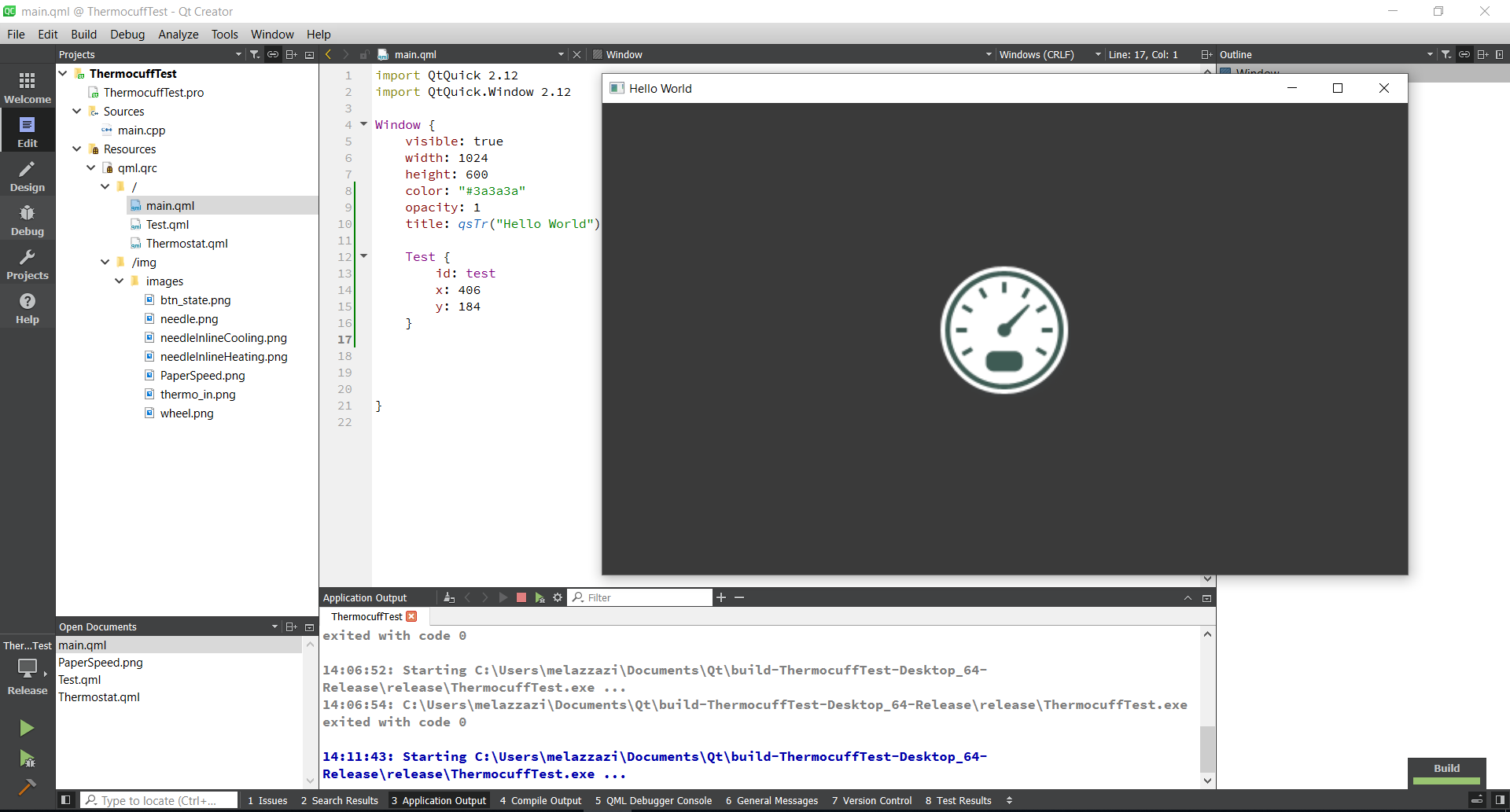Start debugging with the bug play button
The image size is (1510, 812).
[27, 759]
